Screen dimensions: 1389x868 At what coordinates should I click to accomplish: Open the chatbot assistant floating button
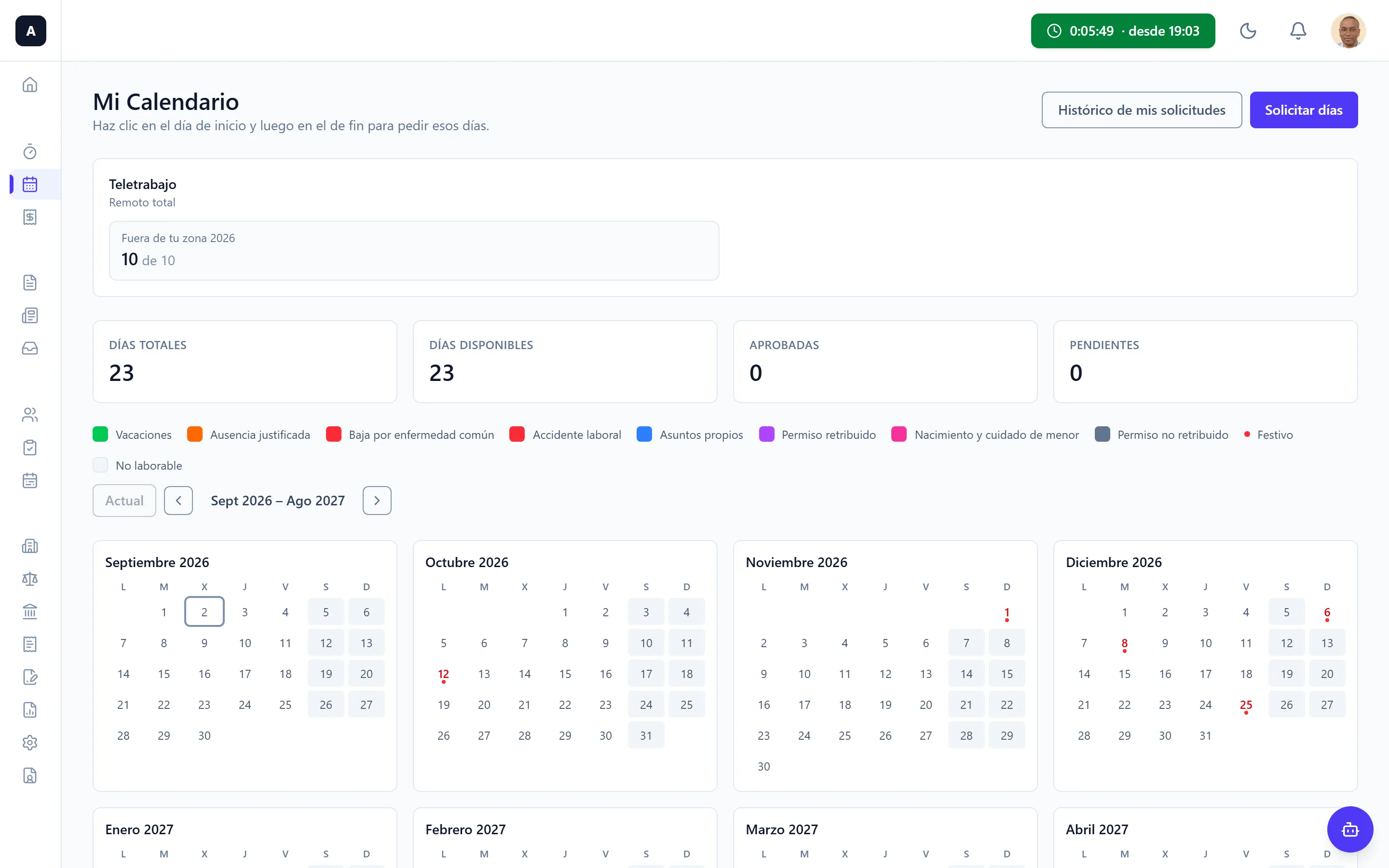click(x=1350, y=829)
